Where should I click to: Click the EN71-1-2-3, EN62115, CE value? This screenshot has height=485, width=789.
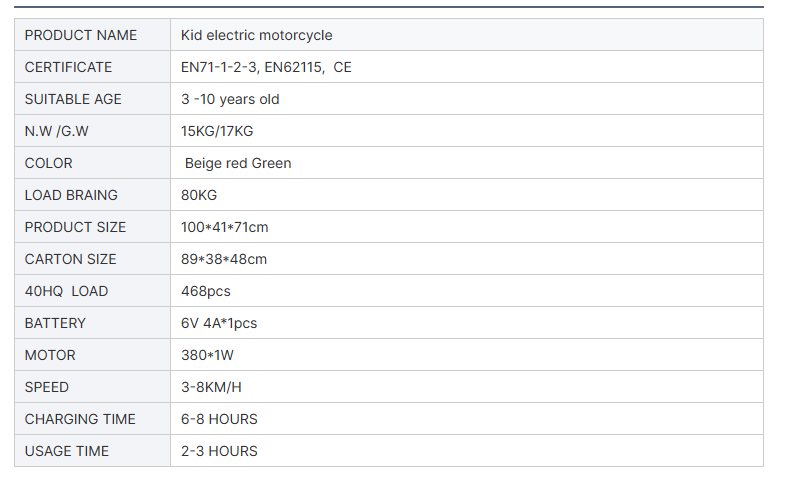point(266,67)
